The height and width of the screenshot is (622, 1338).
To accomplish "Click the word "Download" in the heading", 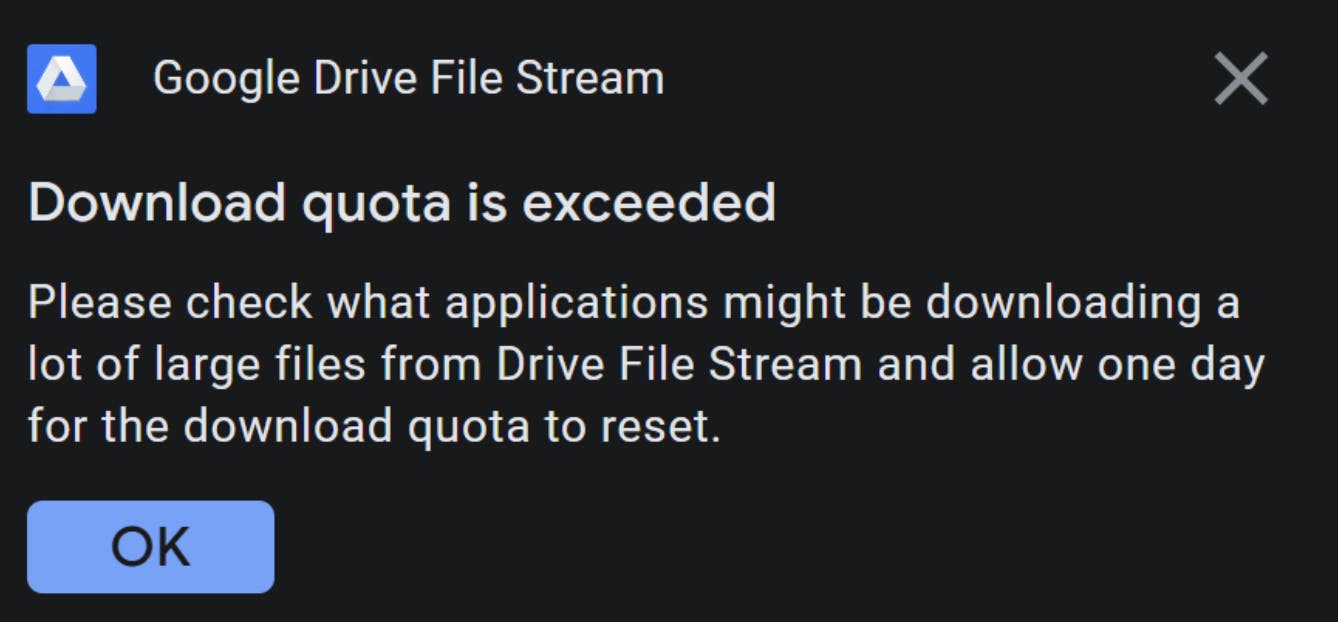I will click(157, 203).
